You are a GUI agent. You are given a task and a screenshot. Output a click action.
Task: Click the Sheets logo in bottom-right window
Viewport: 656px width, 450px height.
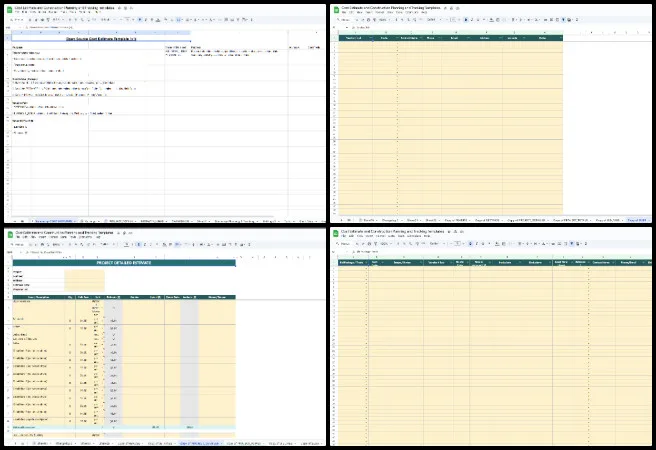click(x=336, y=234)
